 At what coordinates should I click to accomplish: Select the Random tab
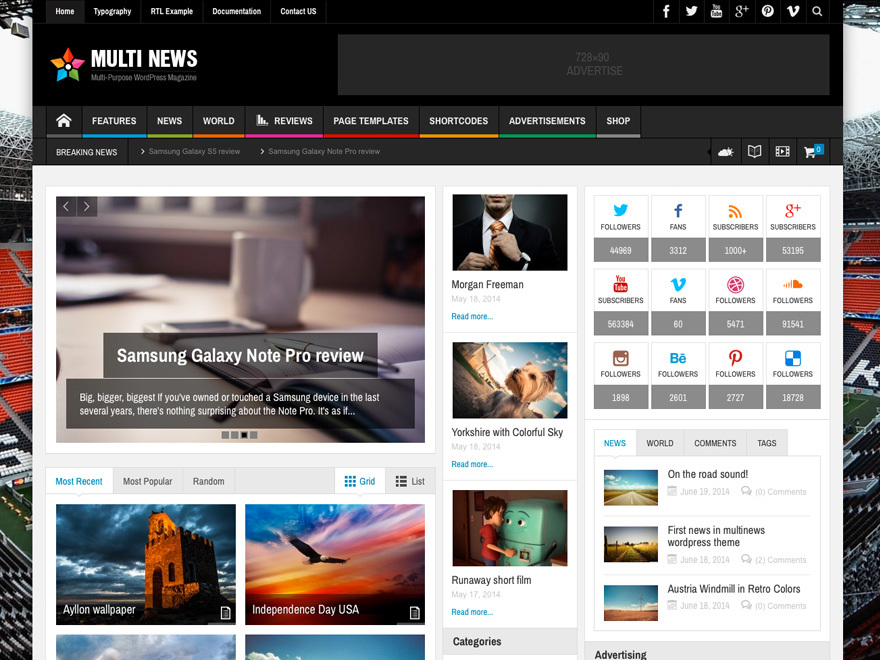coord(209,481)
